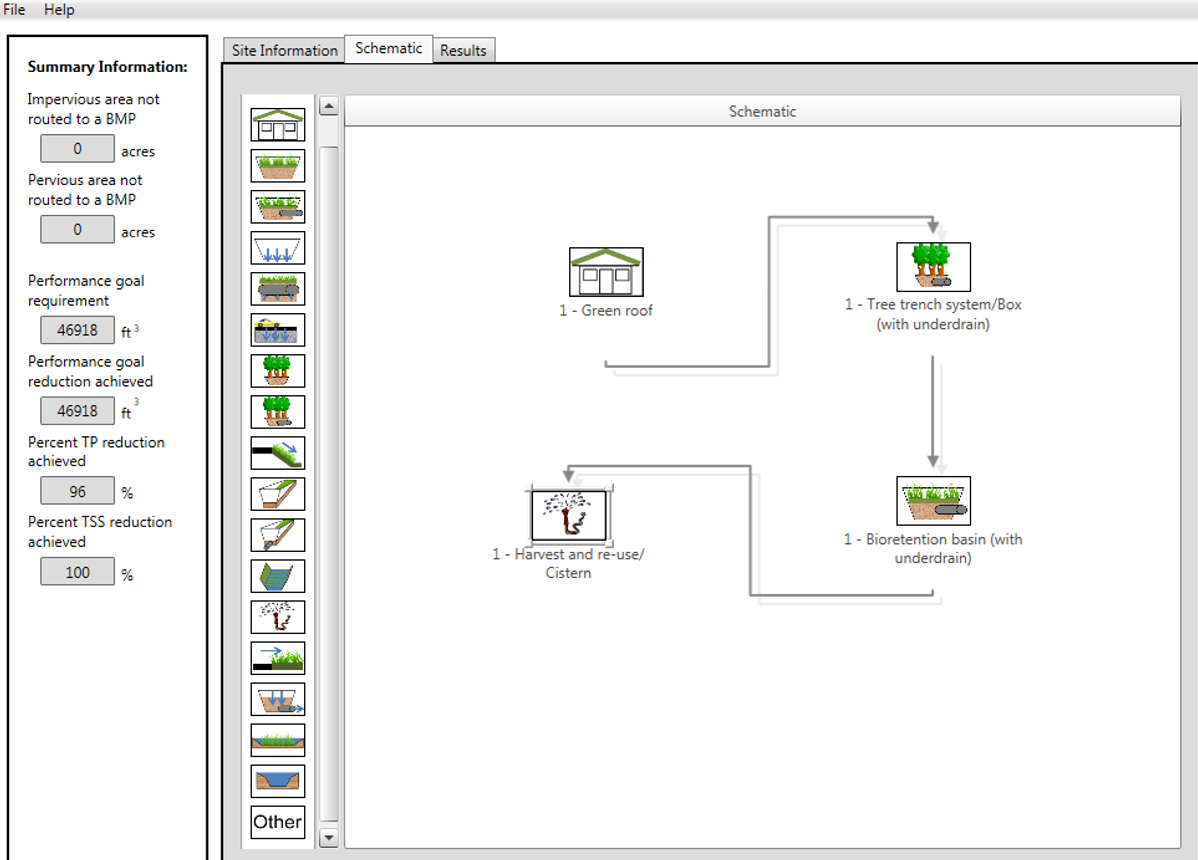
Task: Open the Results tab
Action: click(463, 49)
